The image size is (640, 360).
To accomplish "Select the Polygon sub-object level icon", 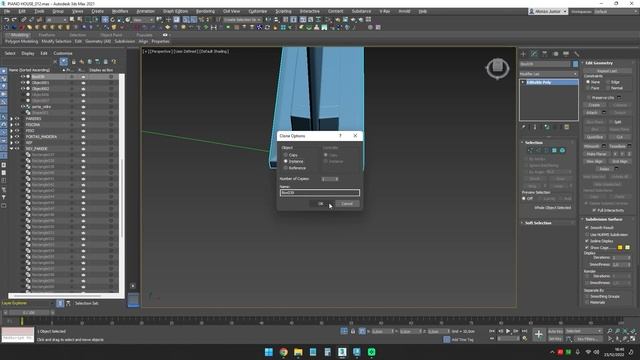I will coord(554,151).
